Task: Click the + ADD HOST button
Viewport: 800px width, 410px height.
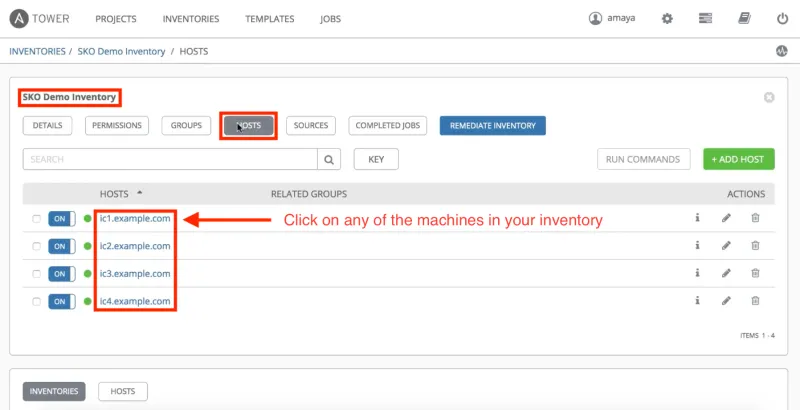Action: click(738, 160)
